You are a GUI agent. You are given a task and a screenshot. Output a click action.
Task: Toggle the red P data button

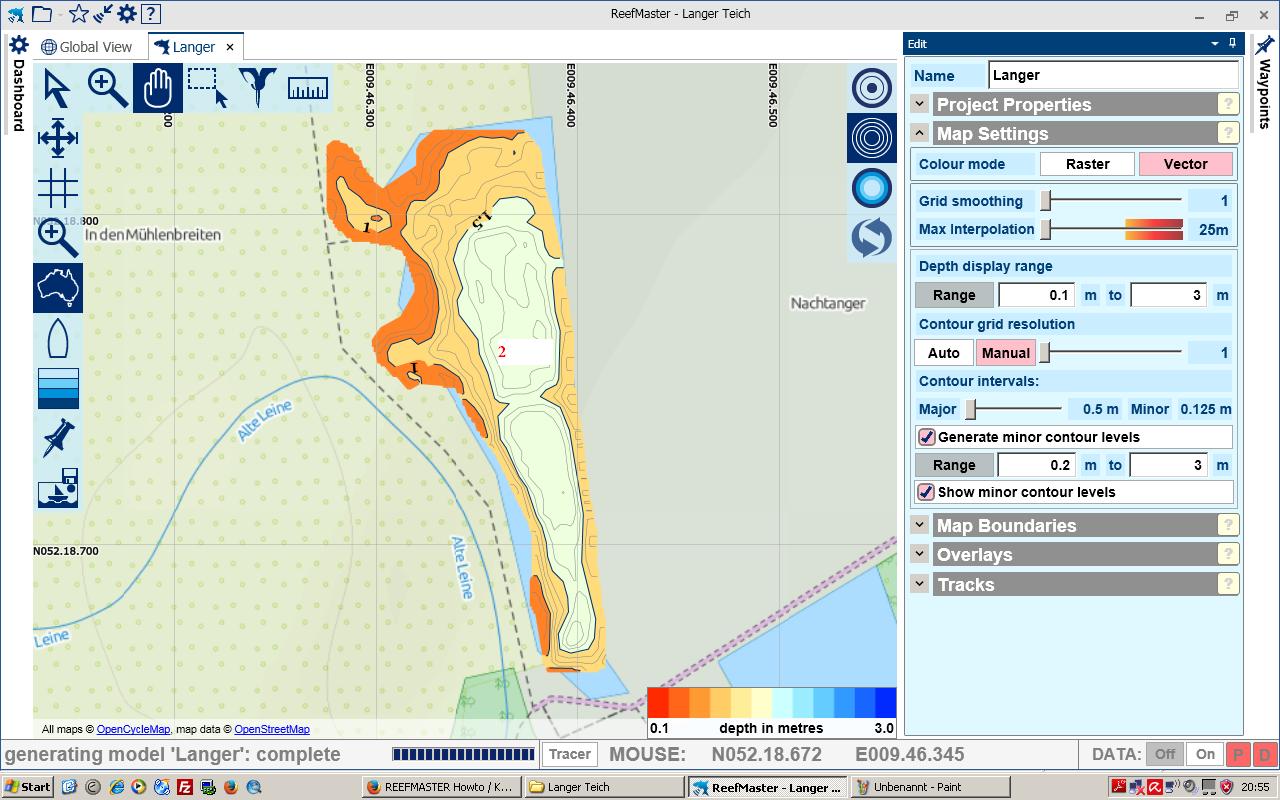tap(1238, 755)
